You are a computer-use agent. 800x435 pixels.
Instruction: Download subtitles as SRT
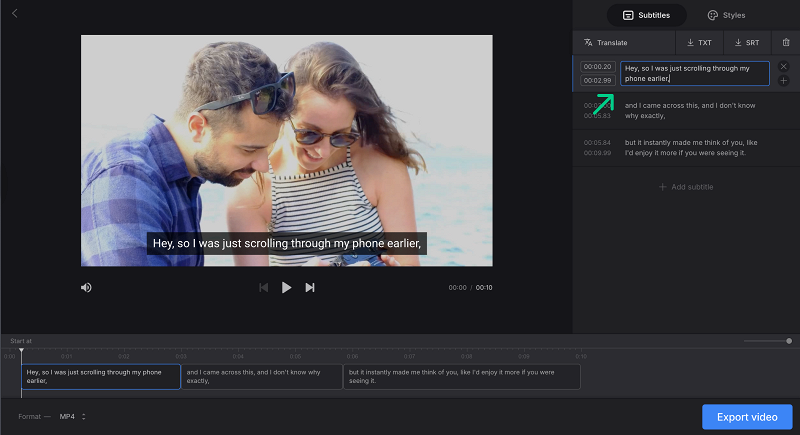point(747,43)
